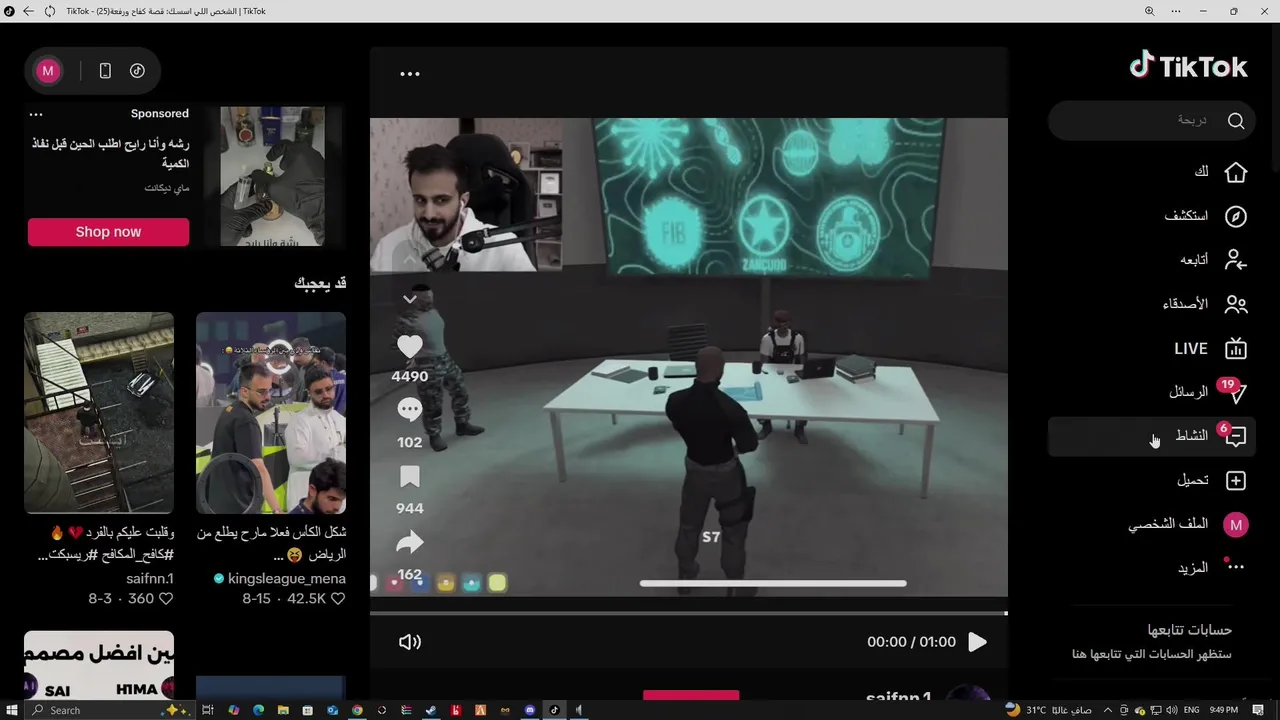
Task: Open Microsoft Edge from the taskbar
Action: (258, 710)
